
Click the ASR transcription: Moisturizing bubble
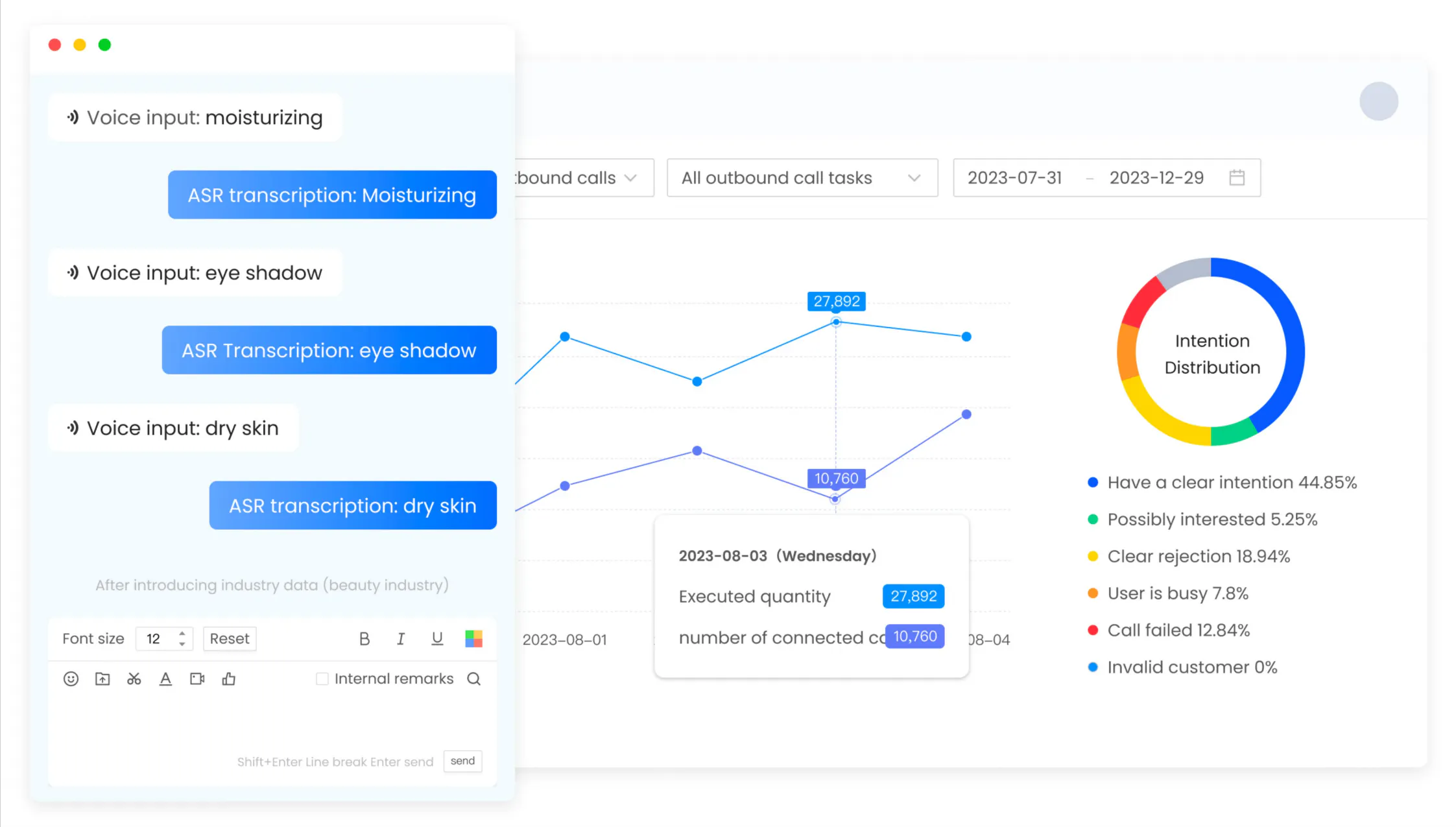click(x=332, y=195)
